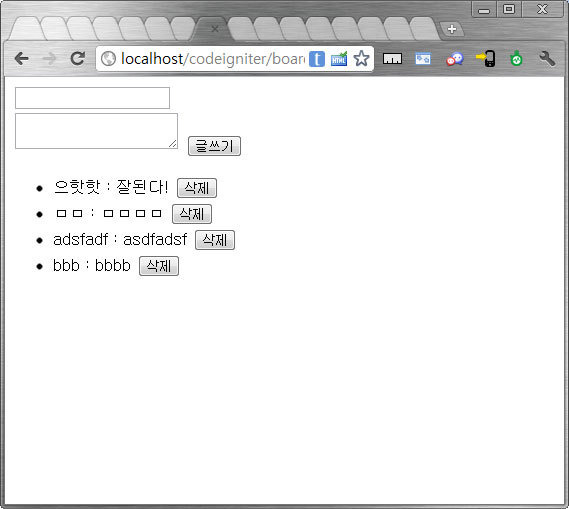Delete the adsfadf : asdfadsf entry

215,240
